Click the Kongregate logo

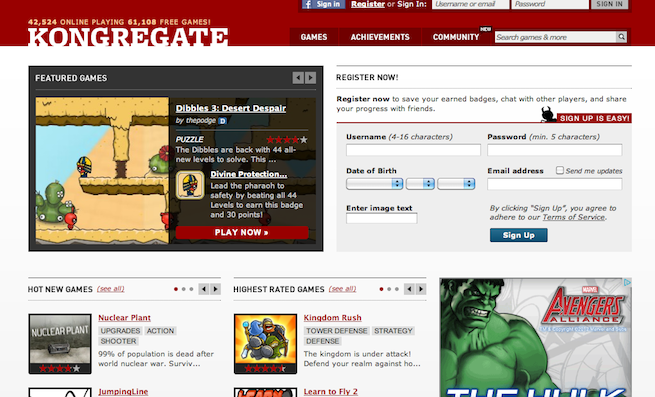(x=128, y=37)
